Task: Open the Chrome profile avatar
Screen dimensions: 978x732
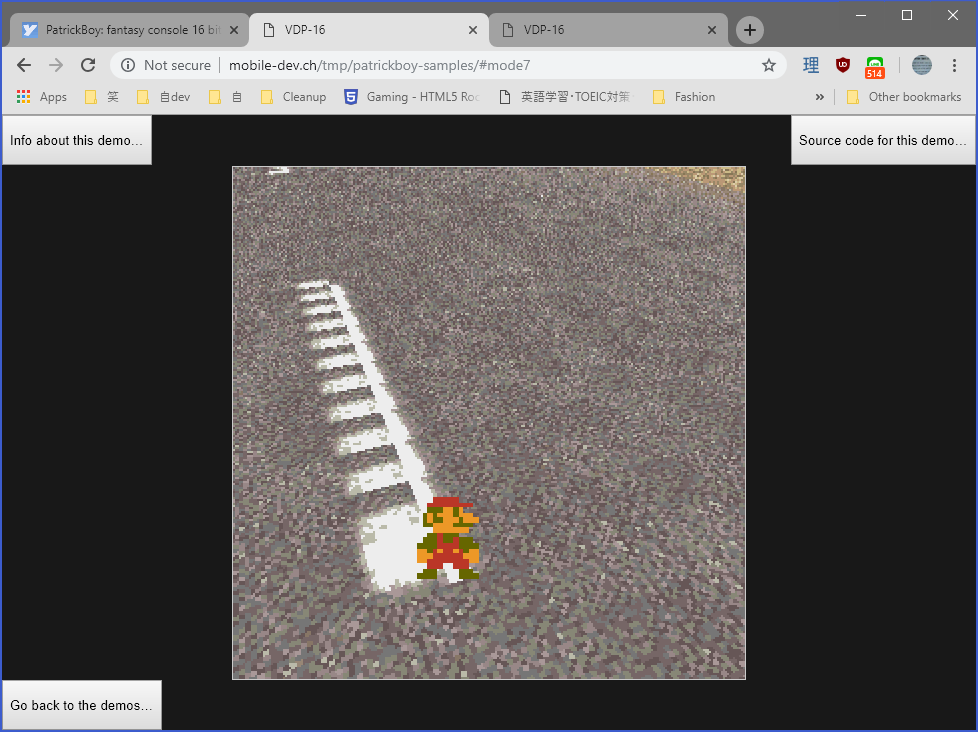Action: [x=922, y=65]
